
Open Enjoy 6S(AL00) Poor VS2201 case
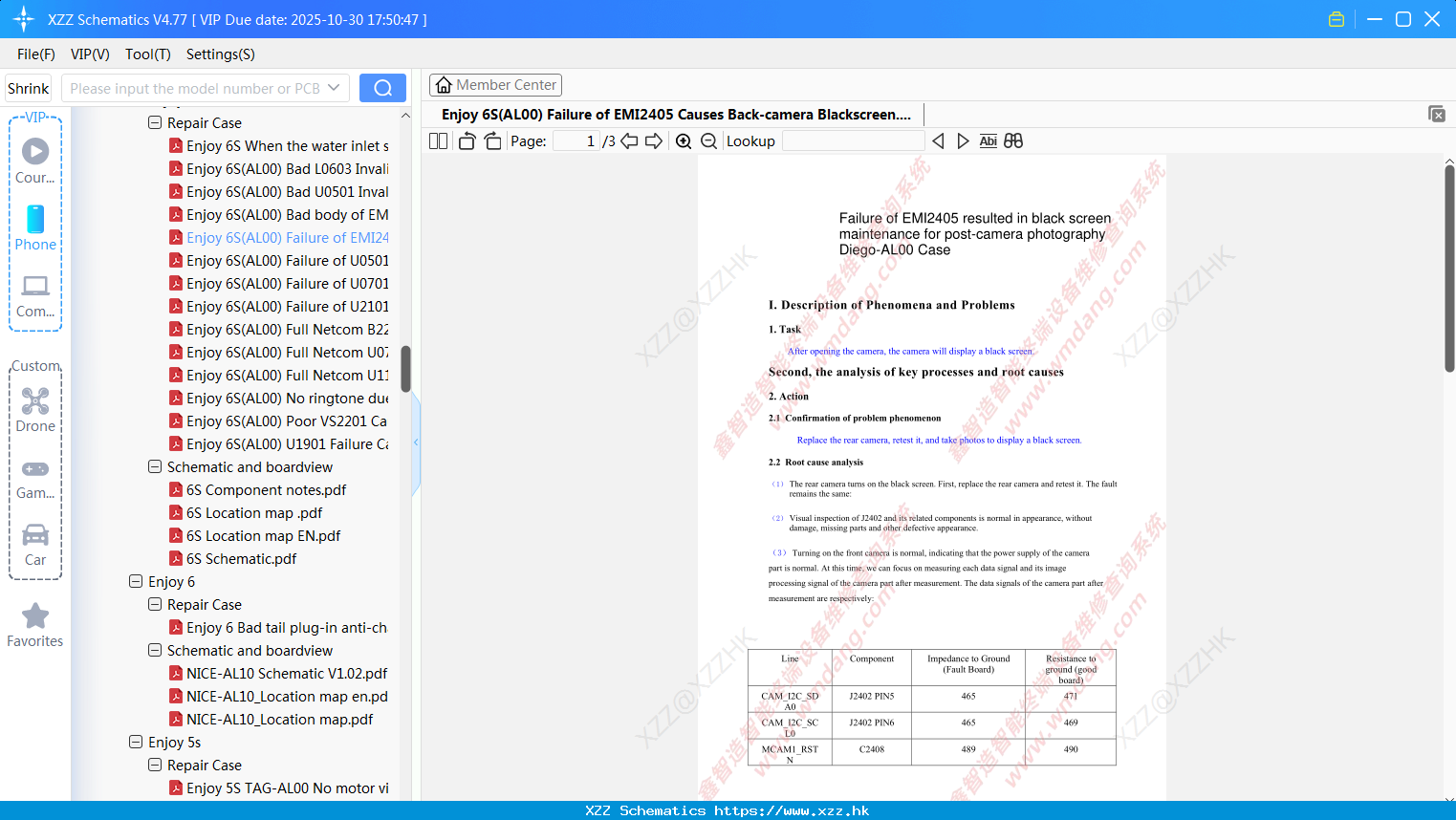click(x=279, y=421)
